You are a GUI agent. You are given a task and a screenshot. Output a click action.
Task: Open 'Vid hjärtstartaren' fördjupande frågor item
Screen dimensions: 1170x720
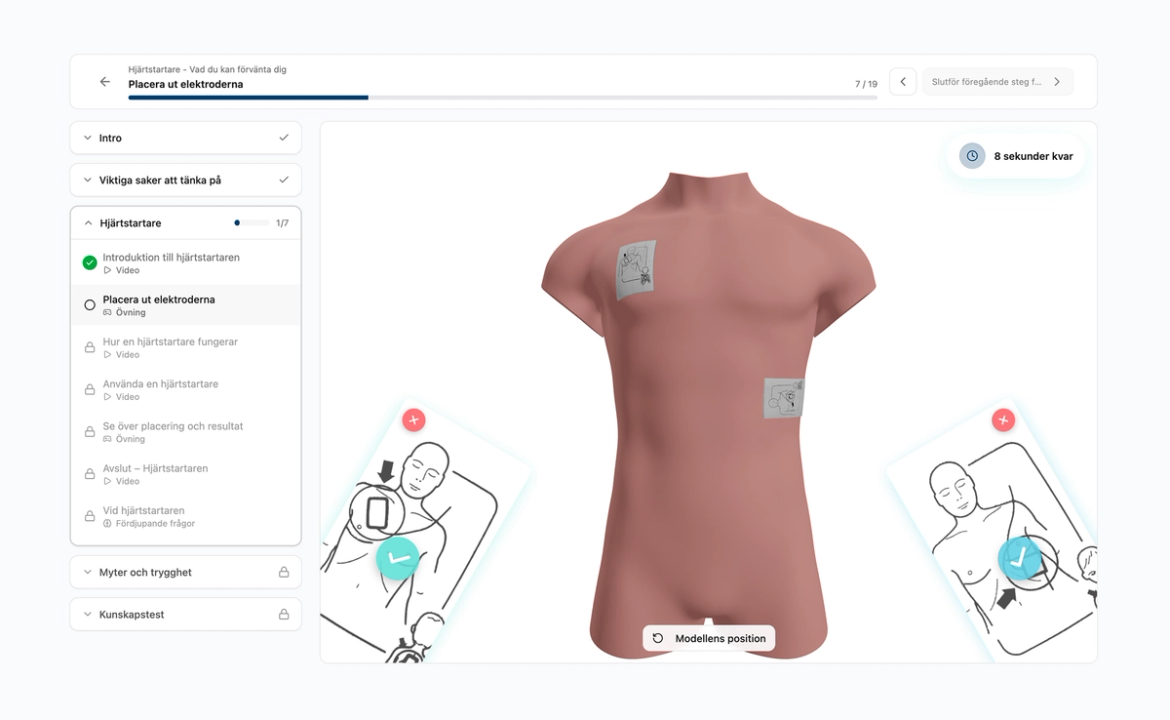pyautogui.click(x=186, y=516)
